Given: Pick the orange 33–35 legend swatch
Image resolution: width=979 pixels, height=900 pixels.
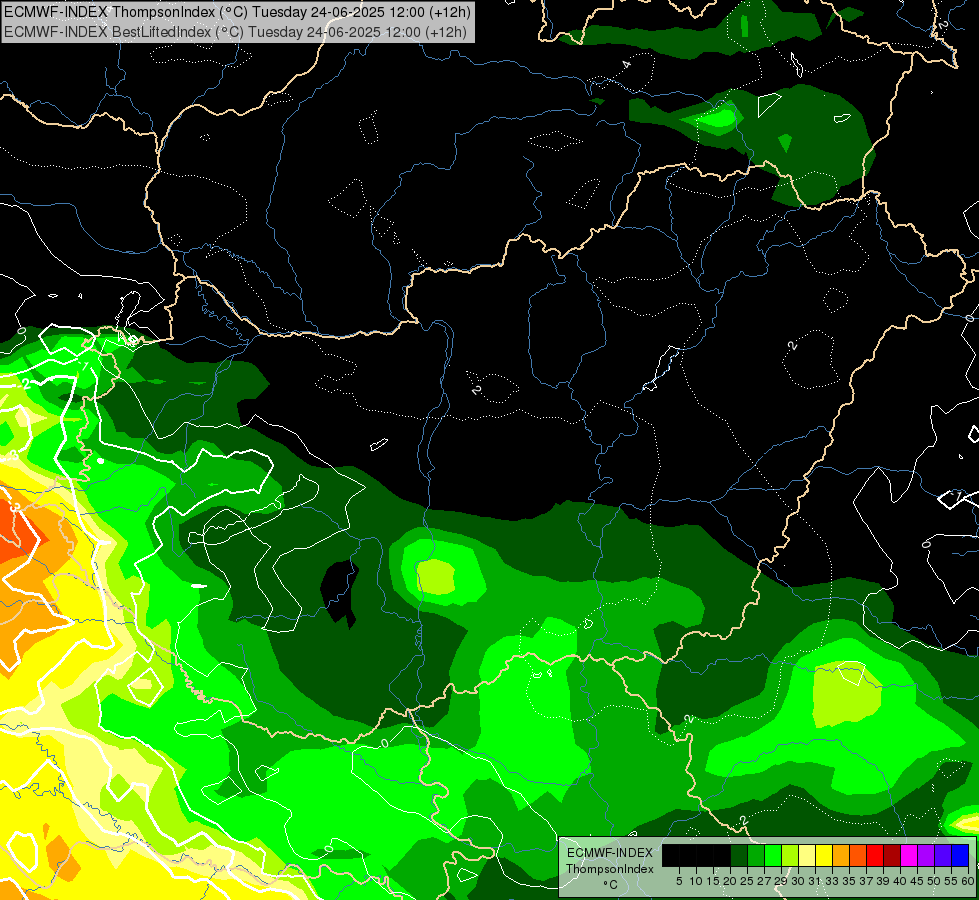Looking at the screenshot, I should [841, 855].
